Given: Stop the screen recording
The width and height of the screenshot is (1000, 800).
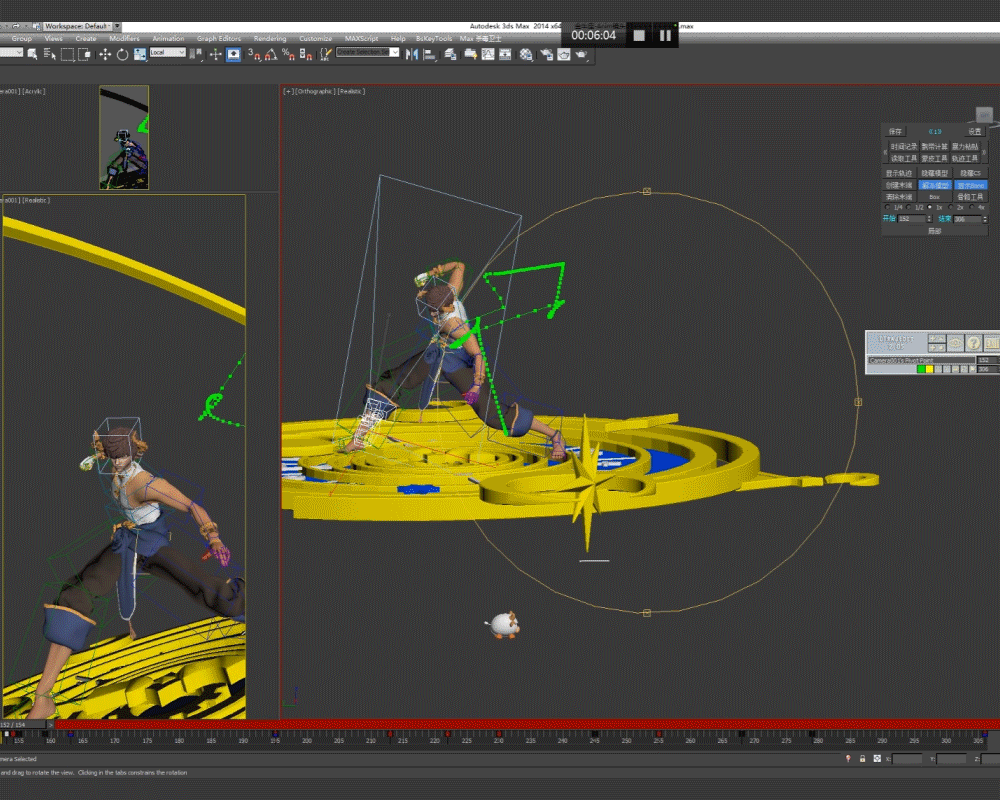Looking at the screenshot, I should [x=639, y=36].
